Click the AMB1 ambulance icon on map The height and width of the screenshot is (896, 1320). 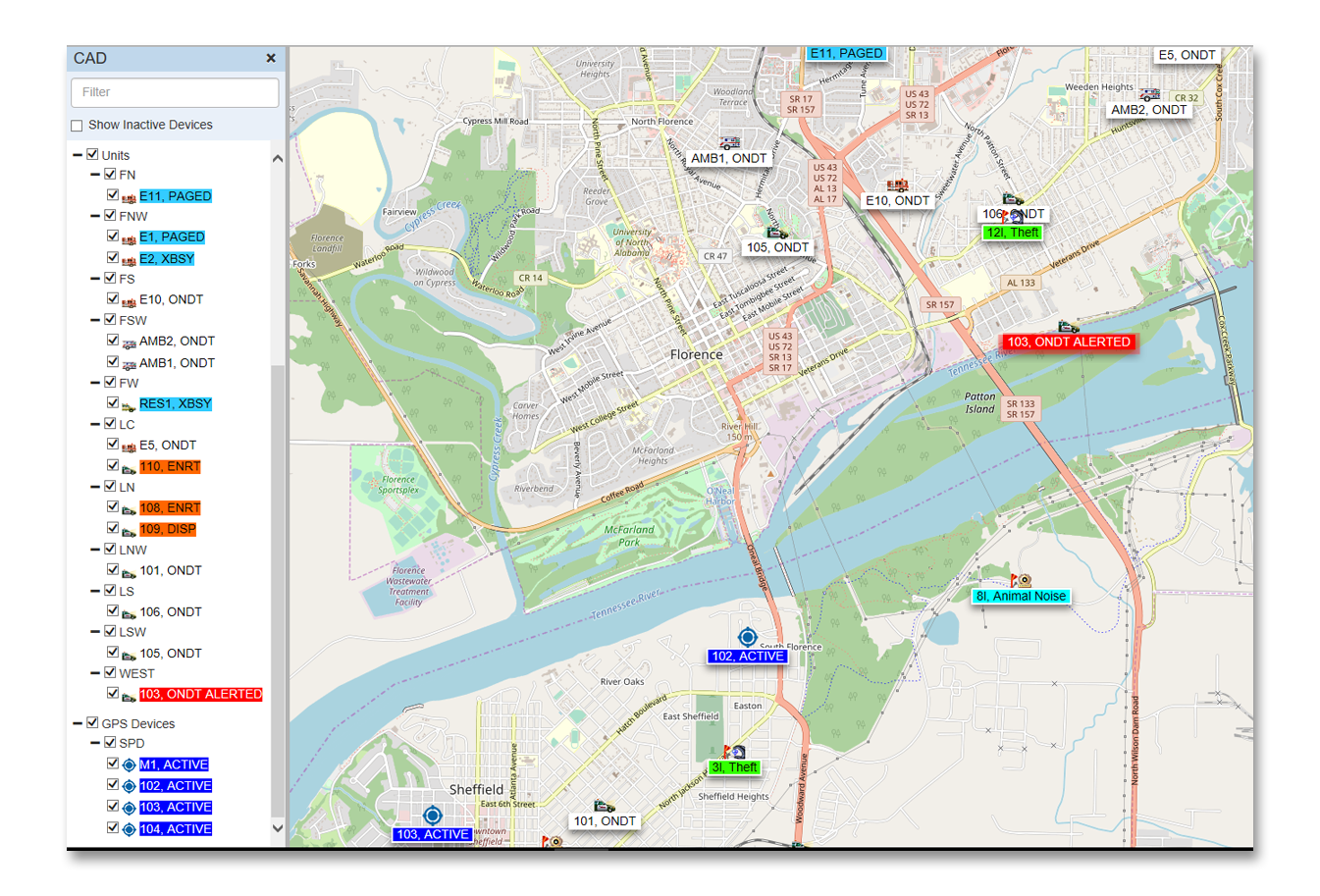pyautogui.click(x=729, y=143)
